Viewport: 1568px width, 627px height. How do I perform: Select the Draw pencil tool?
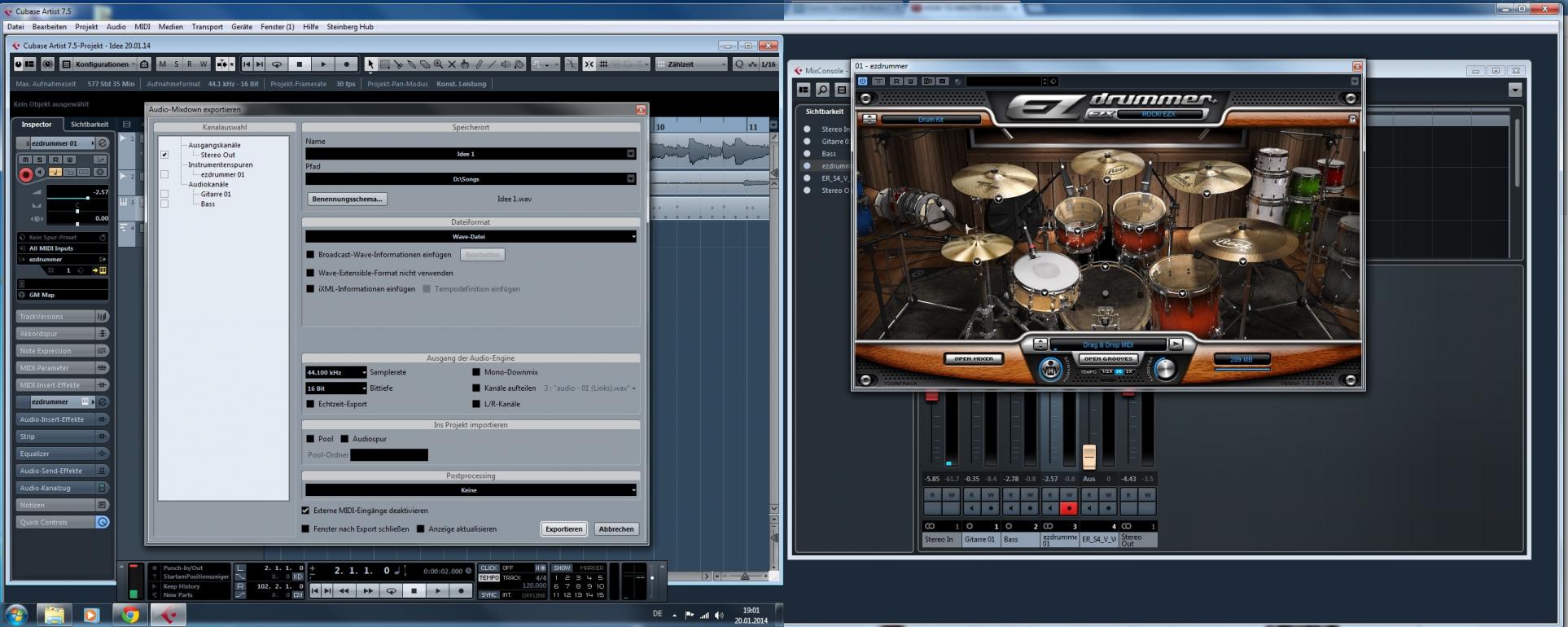coord(479,64)
